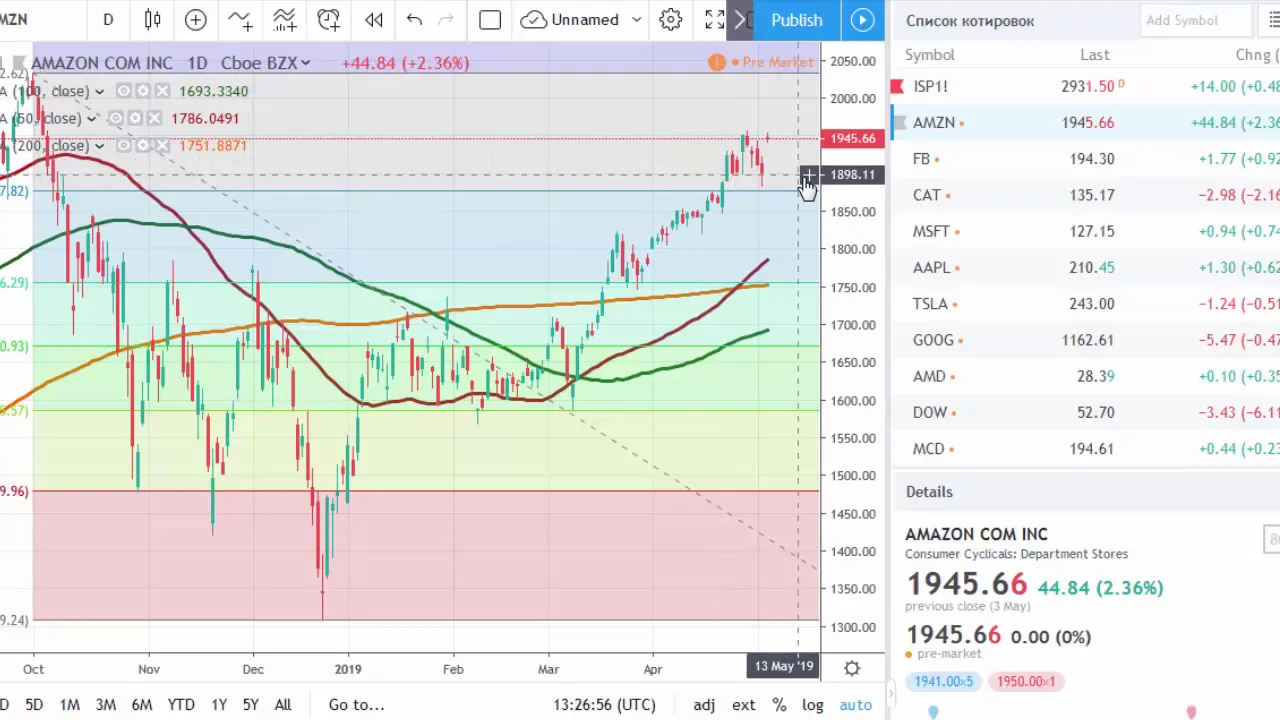Select the All date range
This screenshot has width=1280, height=720.
[x=283, y=704]
